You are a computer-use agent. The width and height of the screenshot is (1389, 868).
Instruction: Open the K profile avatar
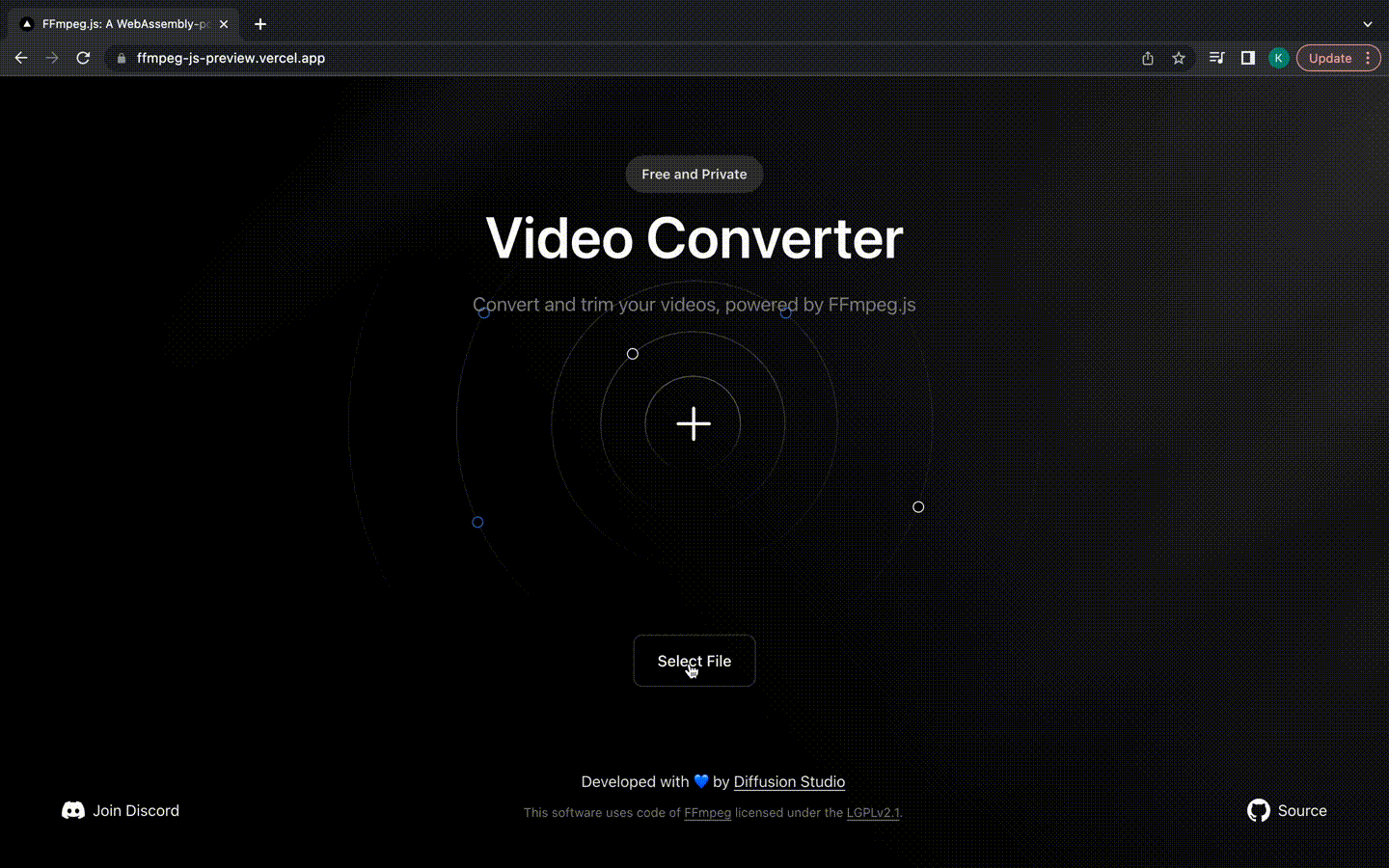point(1278,58)
